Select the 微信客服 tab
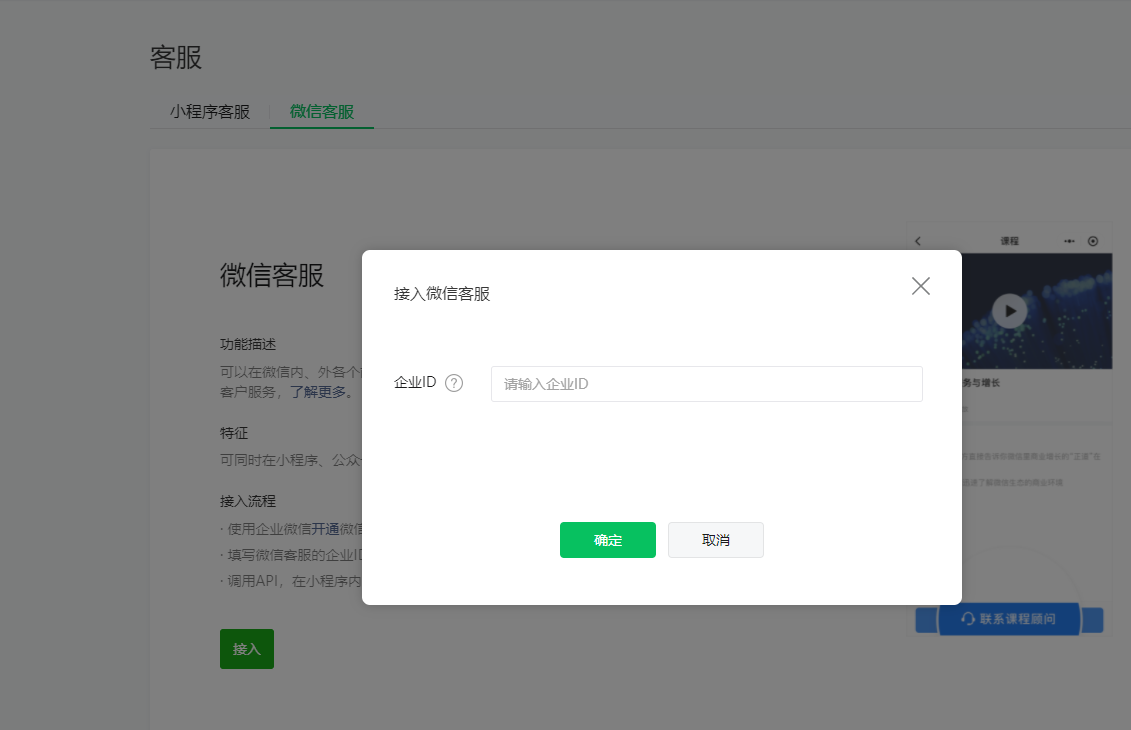This screenshot has width=1131, height=730. point(322,112)
